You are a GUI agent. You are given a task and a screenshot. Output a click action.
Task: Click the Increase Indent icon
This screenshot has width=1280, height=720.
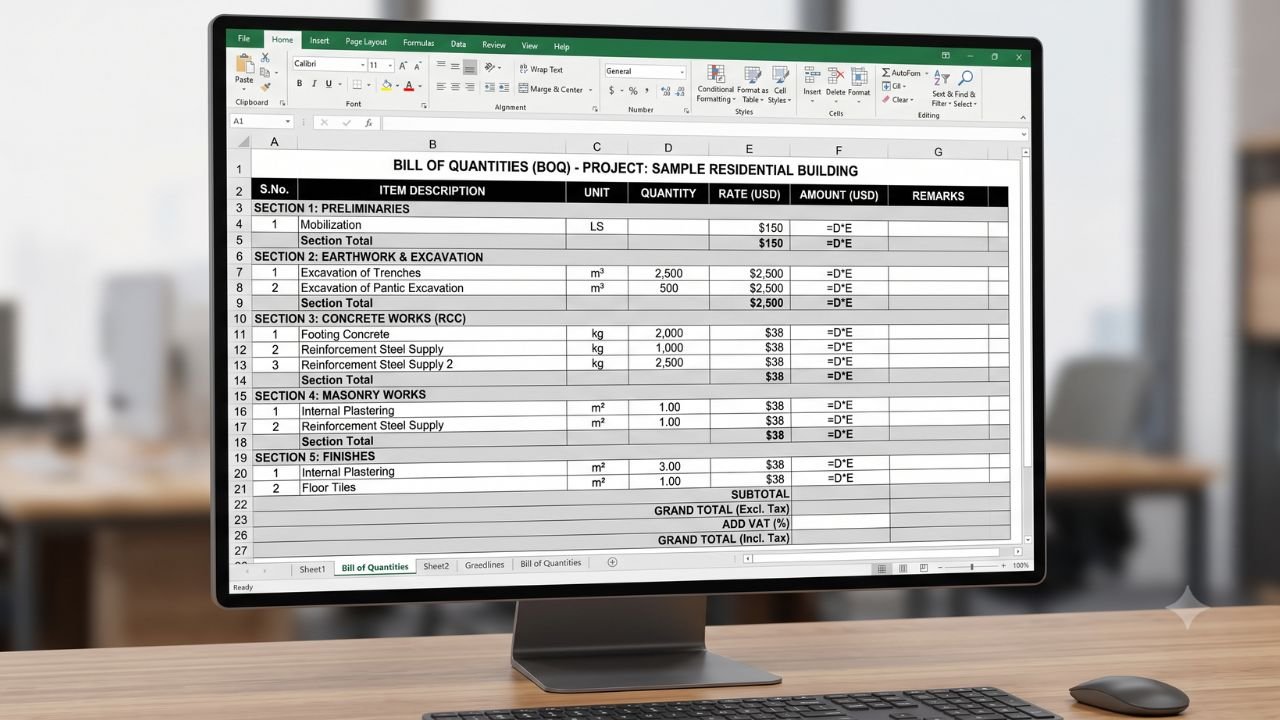pyautogui.click(x=505, y=87)
